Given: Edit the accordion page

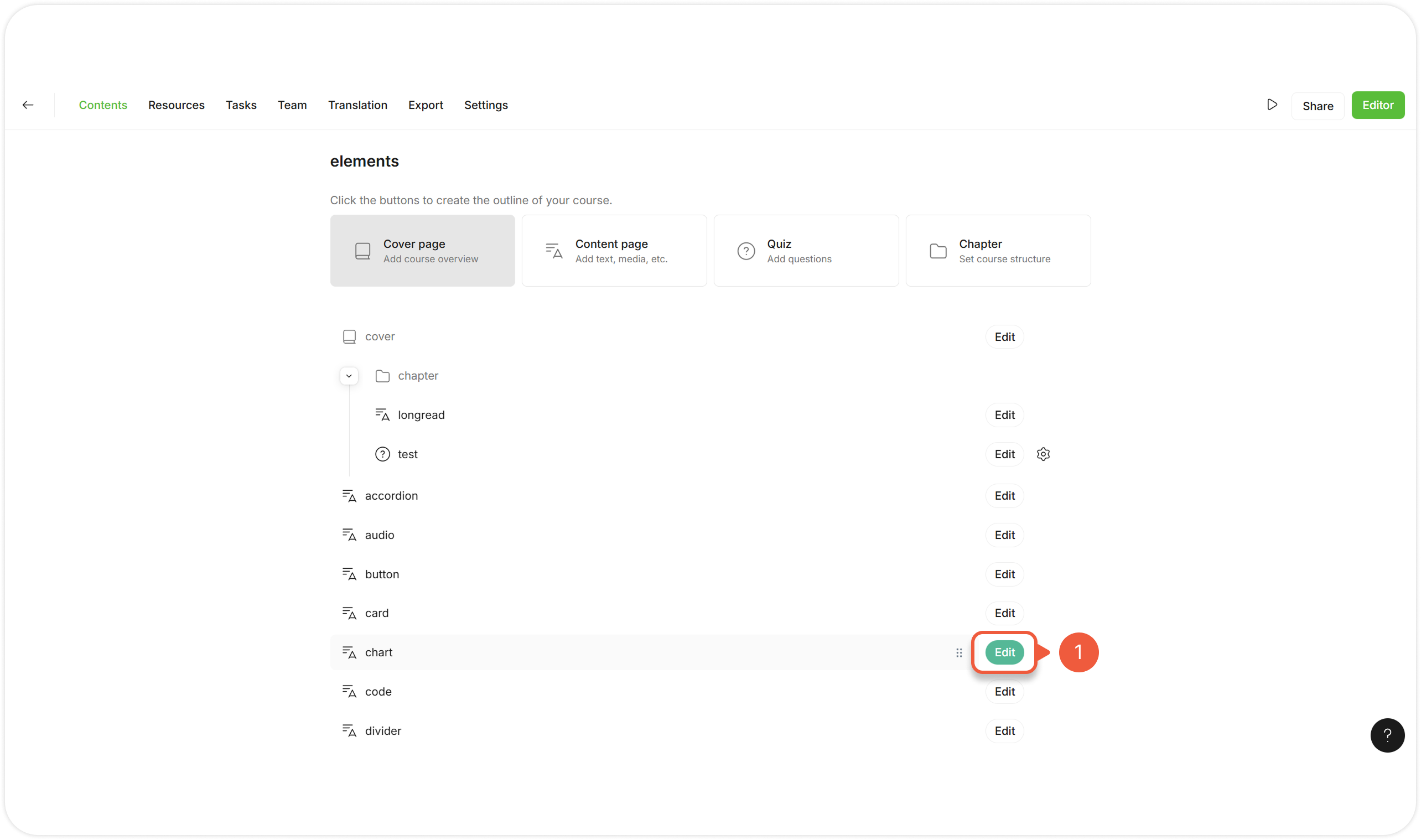Looking at the screenshot, I should pos(1004,496).
